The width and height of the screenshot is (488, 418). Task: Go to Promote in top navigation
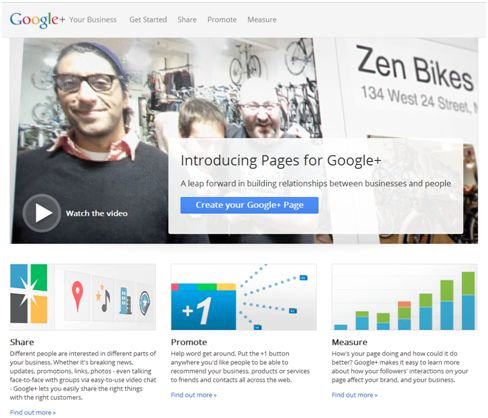coord(222,20)
